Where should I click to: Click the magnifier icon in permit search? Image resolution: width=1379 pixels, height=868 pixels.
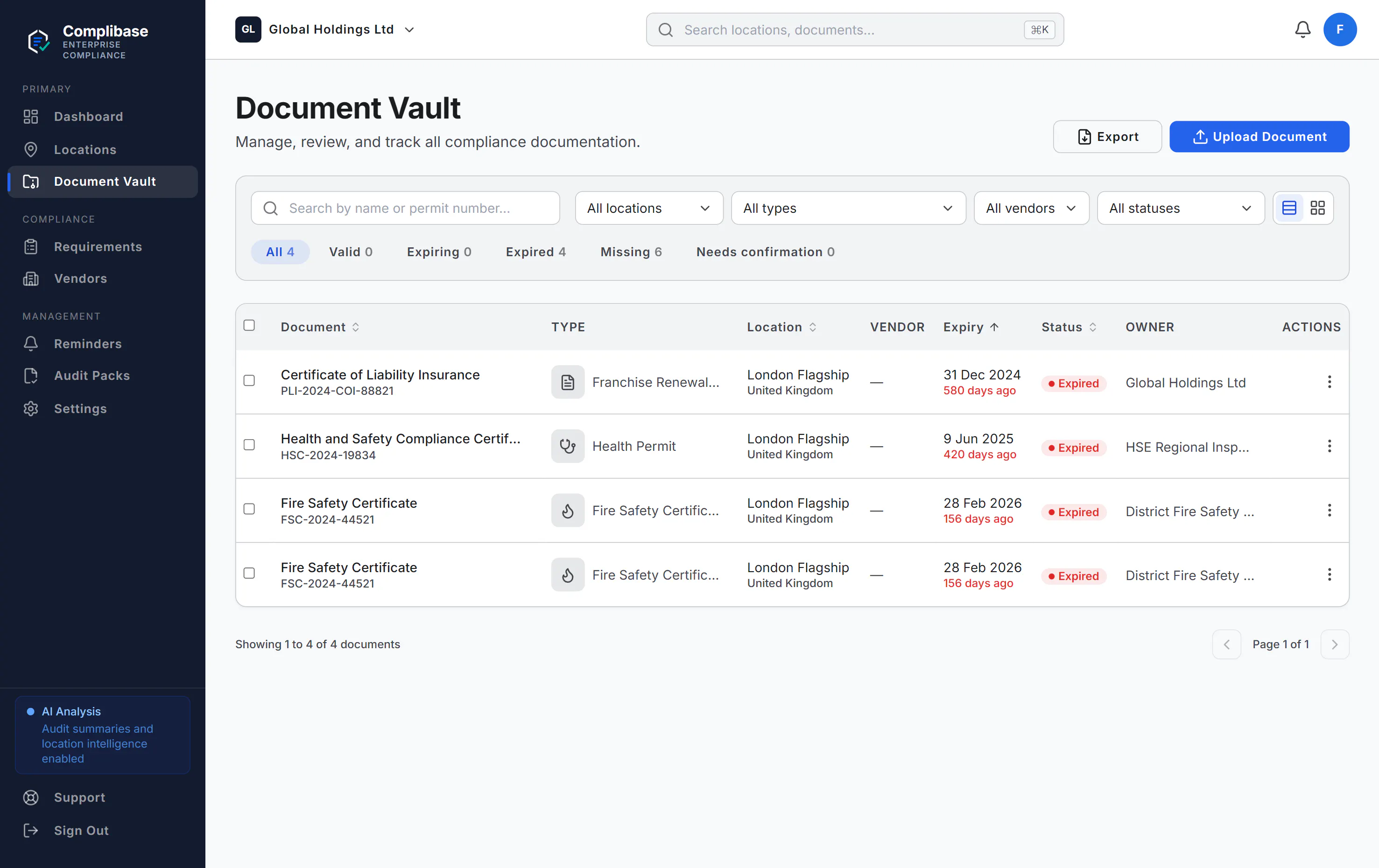270,208
